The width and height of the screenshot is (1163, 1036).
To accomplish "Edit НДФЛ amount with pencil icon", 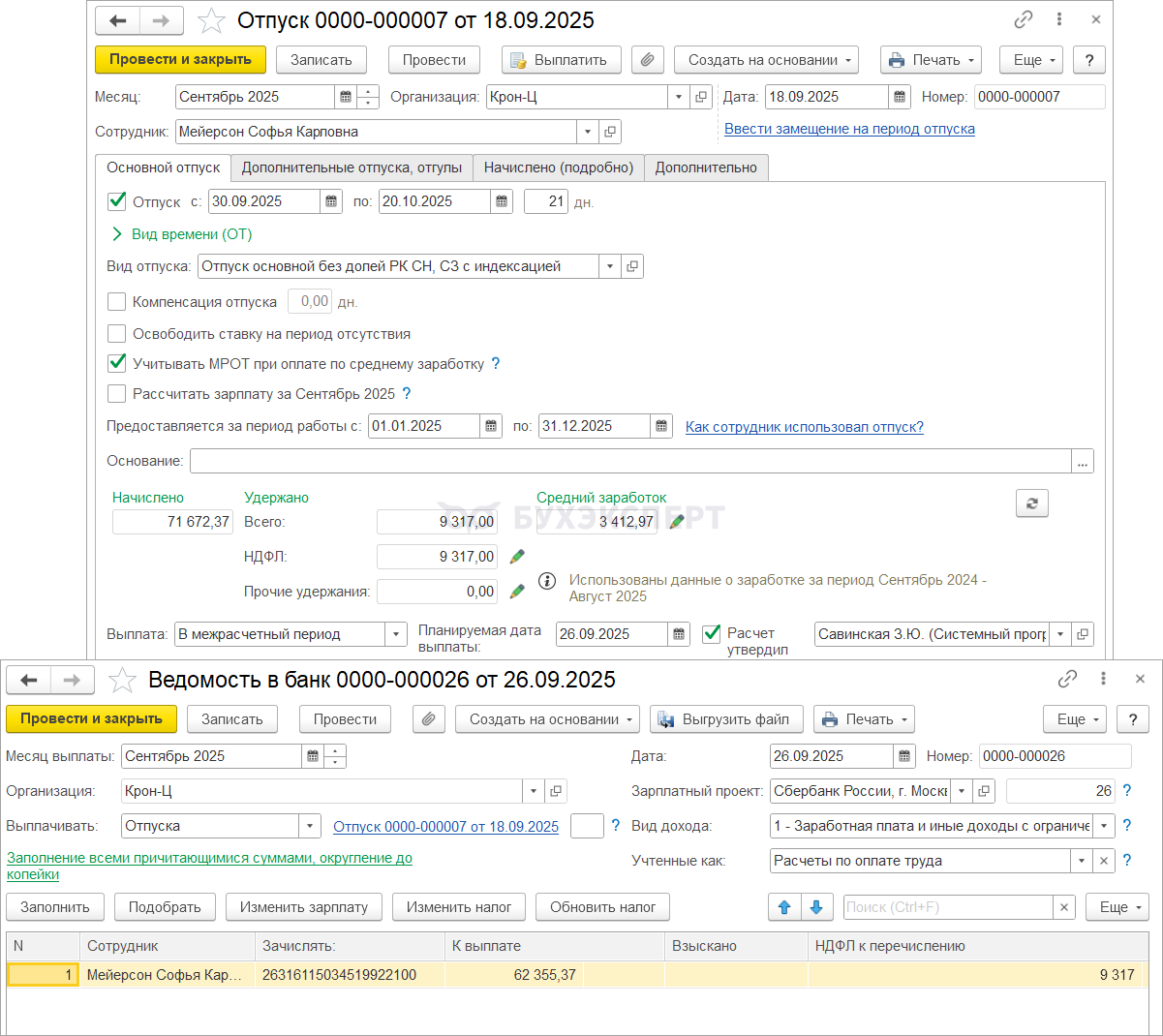I will click(x=517, y=557).
